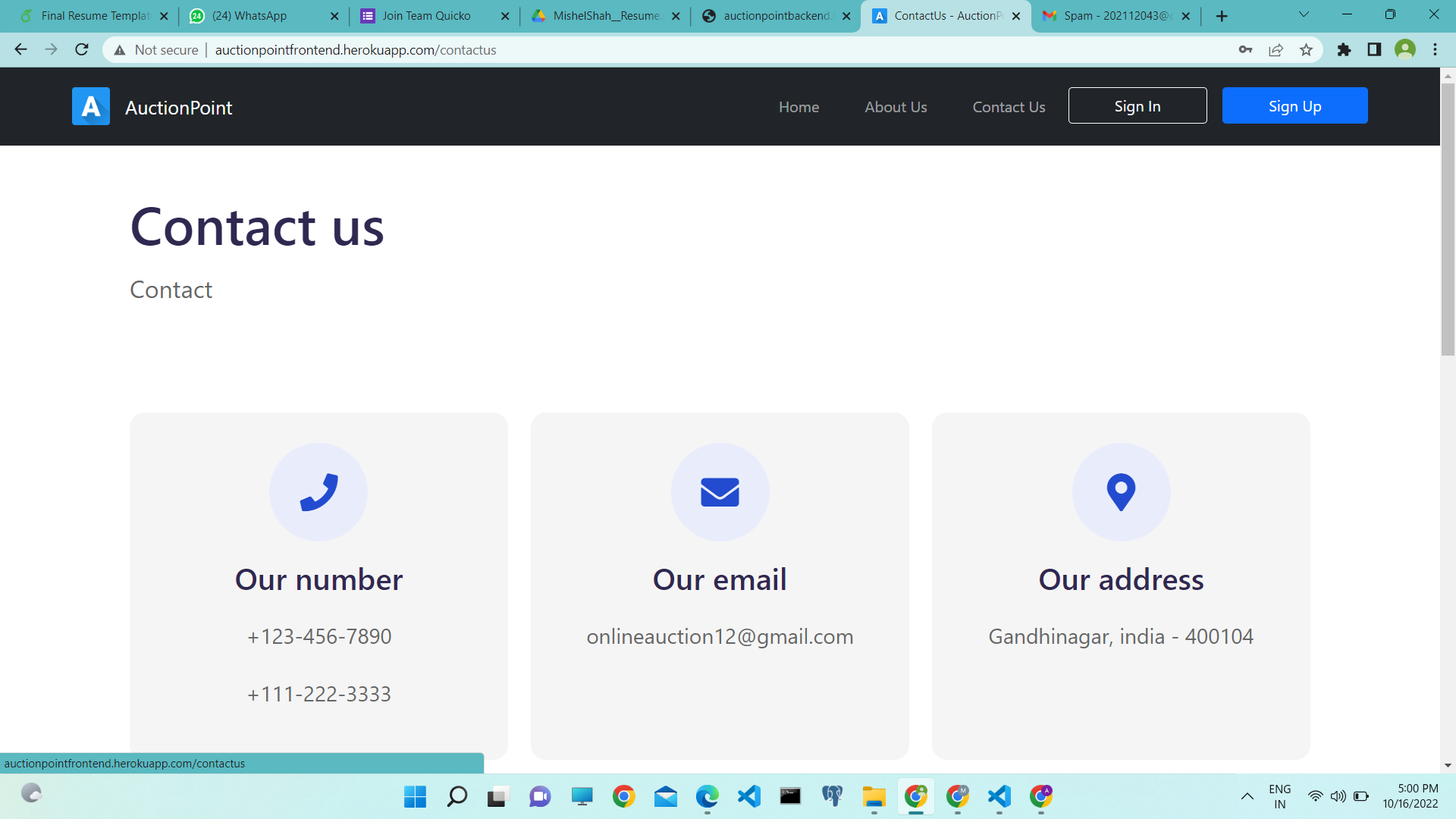Image resolution: width=1456 pixels, height=819 pixels.
Task: Toggle the Chrome side panel
Action: point(1374,50)
